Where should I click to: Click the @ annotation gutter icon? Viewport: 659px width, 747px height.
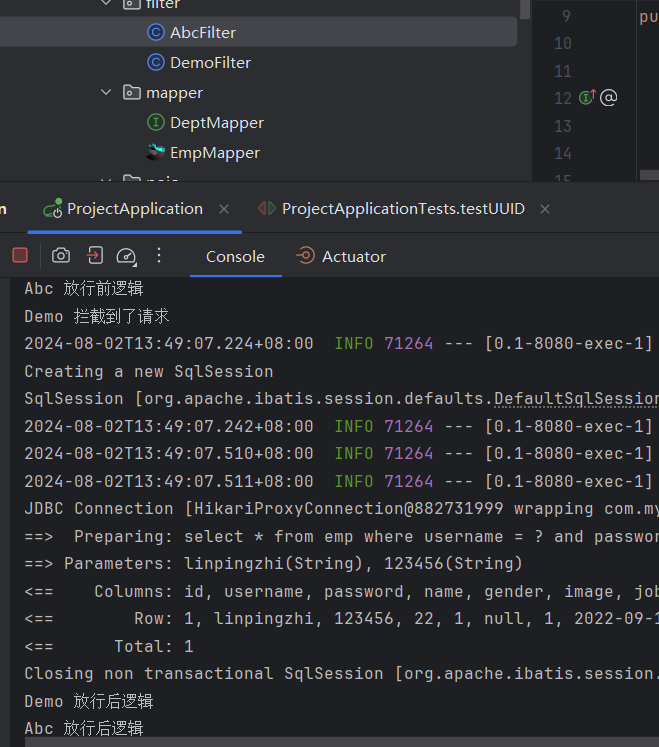point(608,97)
